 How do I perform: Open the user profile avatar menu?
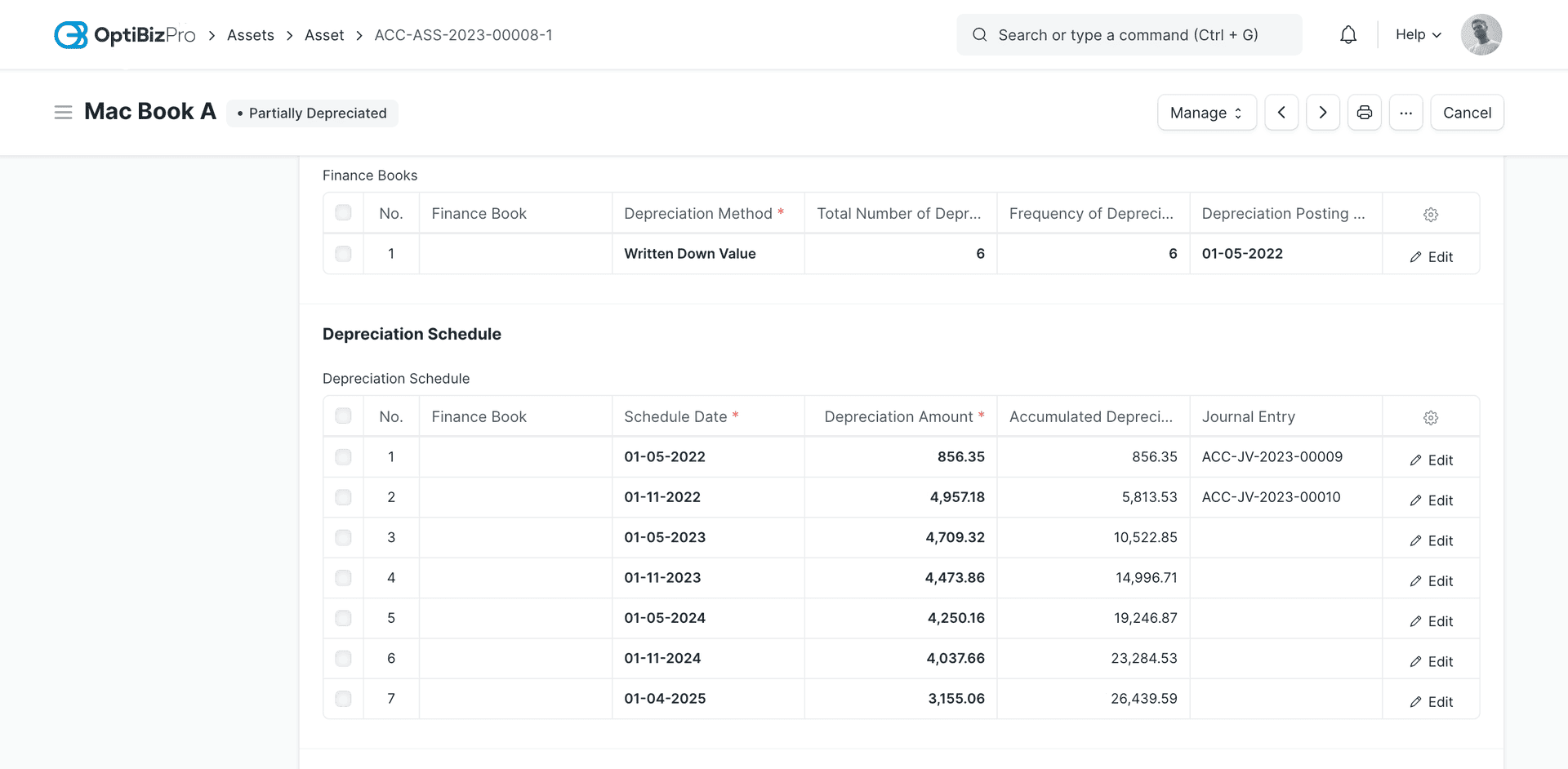(x=1481, y=34)
